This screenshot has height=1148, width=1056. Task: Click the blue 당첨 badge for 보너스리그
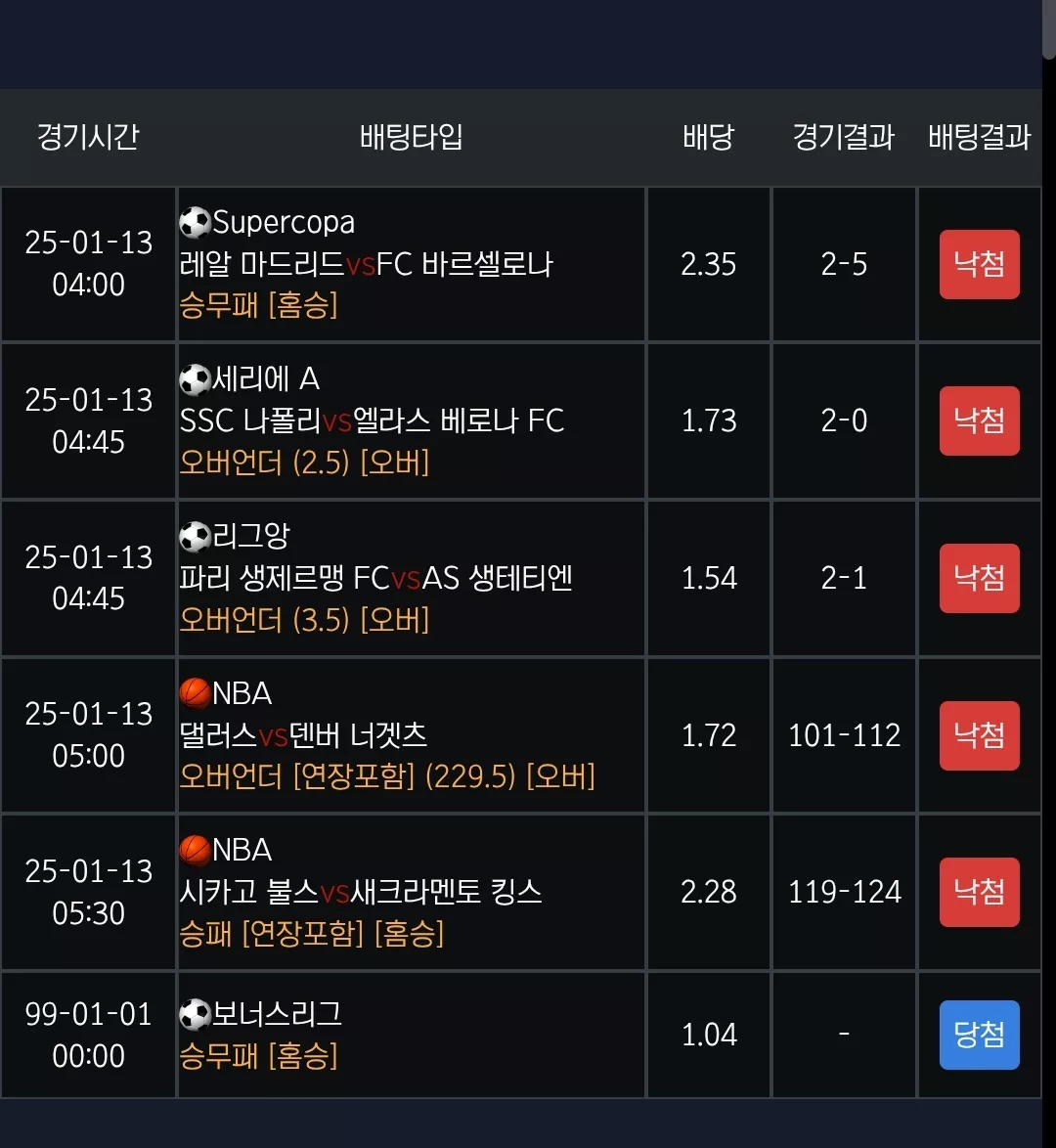coord(979,1035)
